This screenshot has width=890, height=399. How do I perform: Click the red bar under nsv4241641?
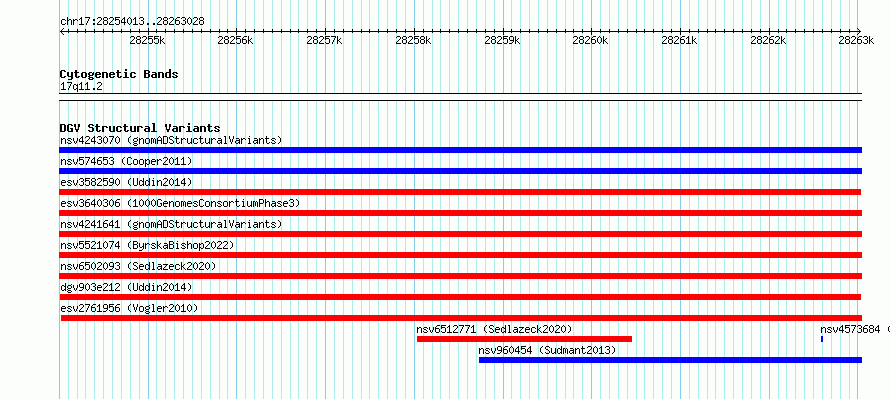click(460, 234)
